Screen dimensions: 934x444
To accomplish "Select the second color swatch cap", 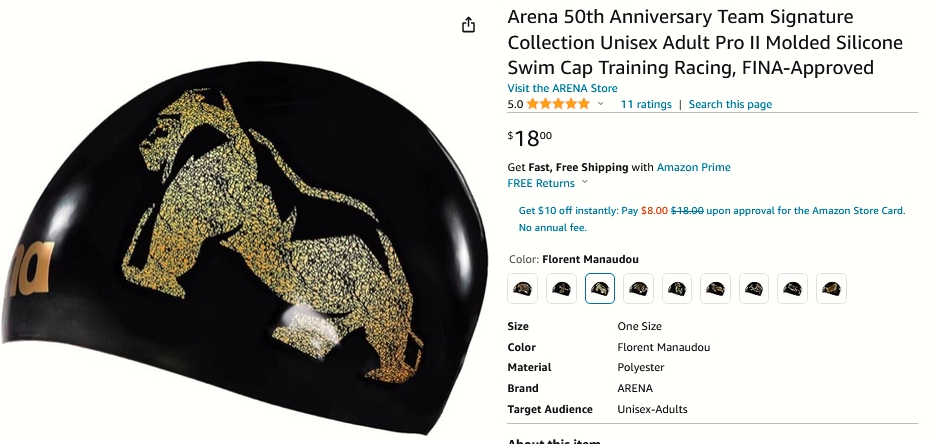I will point(562,288).
